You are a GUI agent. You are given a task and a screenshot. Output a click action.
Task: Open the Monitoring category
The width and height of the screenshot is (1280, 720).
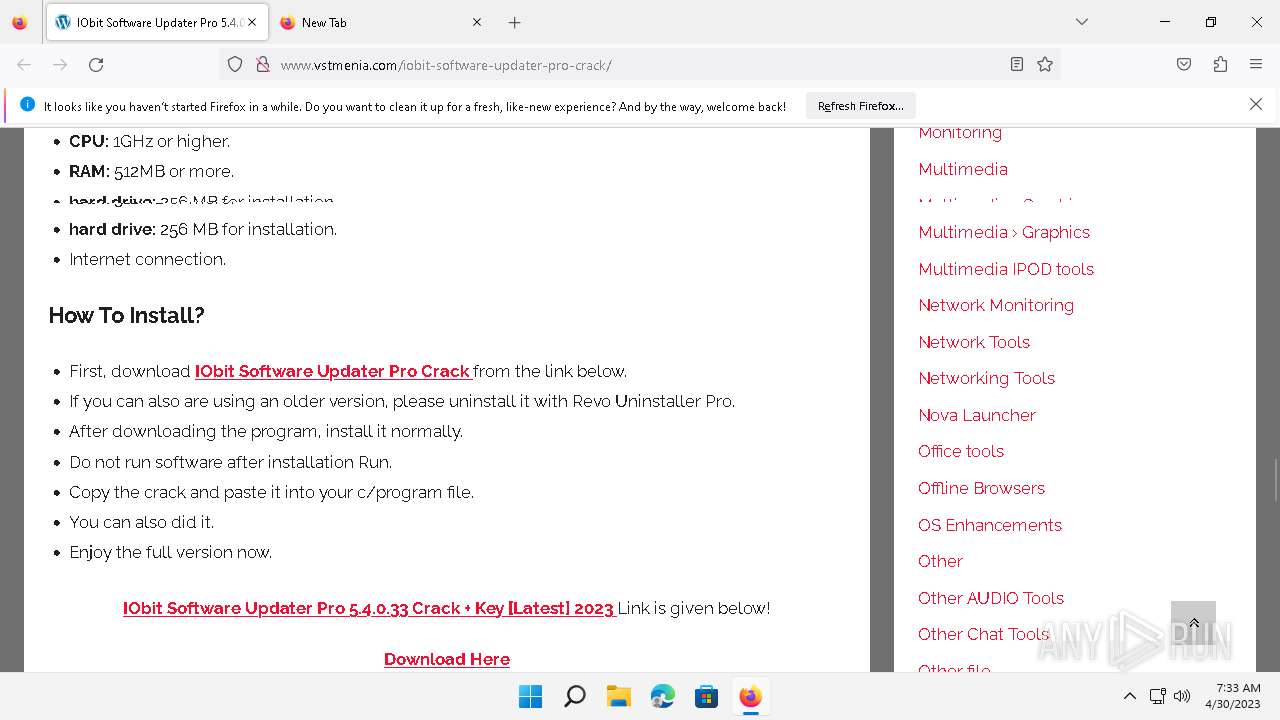[x=960, y=133]
